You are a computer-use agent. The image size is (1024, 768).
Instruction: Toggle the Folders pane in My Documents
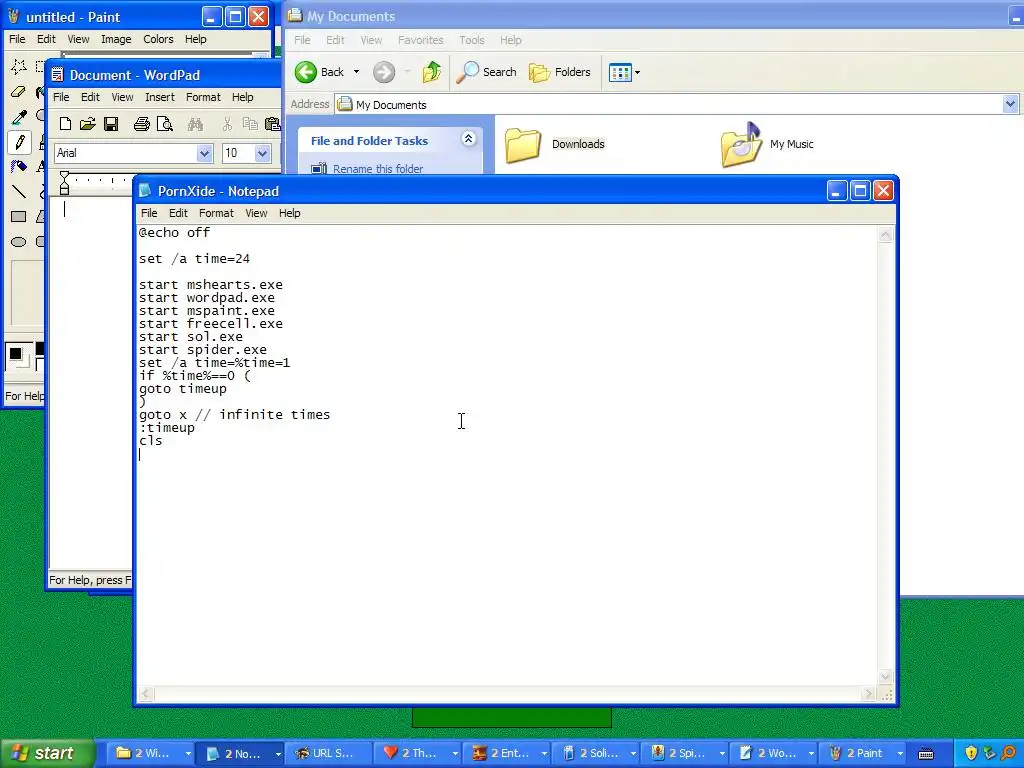[x=560, y=72]
